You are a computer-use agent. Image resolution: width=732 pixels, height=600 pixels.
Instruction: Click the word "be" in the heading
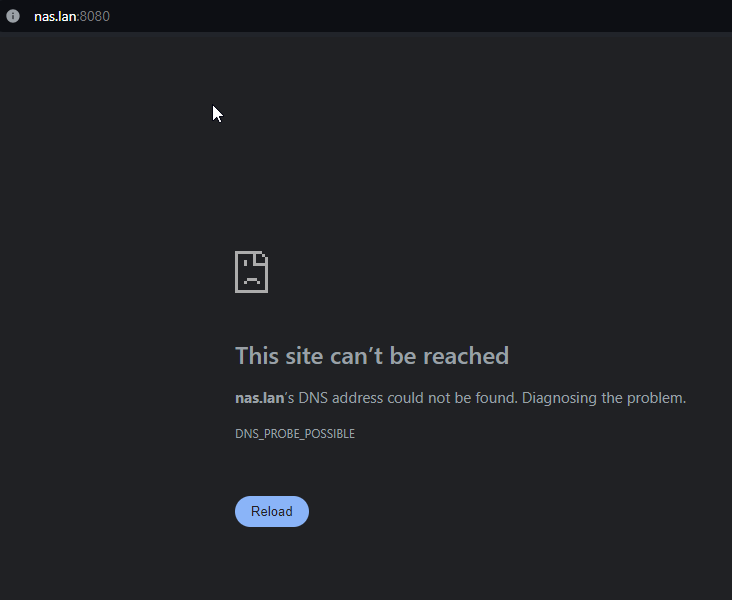click(x=403, y=356)
